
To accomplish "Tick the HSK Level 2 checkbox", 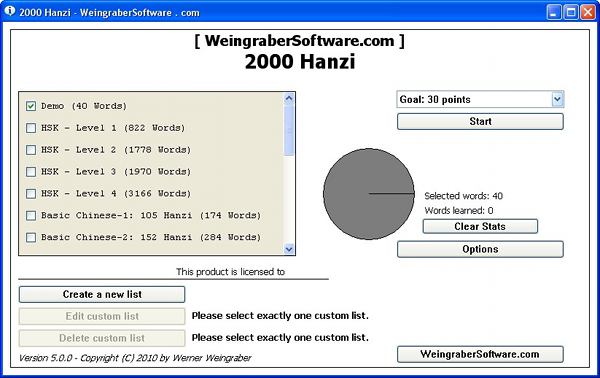I will 31,150.
